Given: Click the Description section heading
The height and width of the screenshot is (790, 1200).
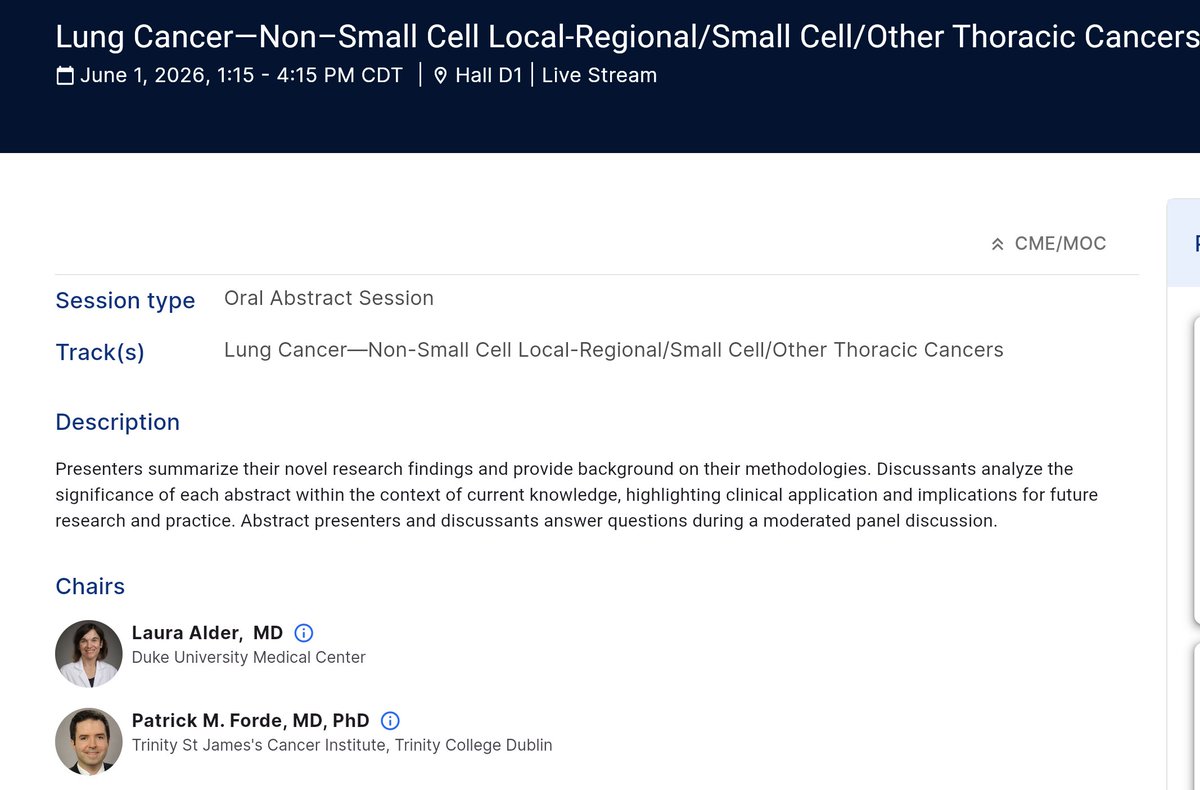Looking at the screenshot, I should tap(118, 422).
